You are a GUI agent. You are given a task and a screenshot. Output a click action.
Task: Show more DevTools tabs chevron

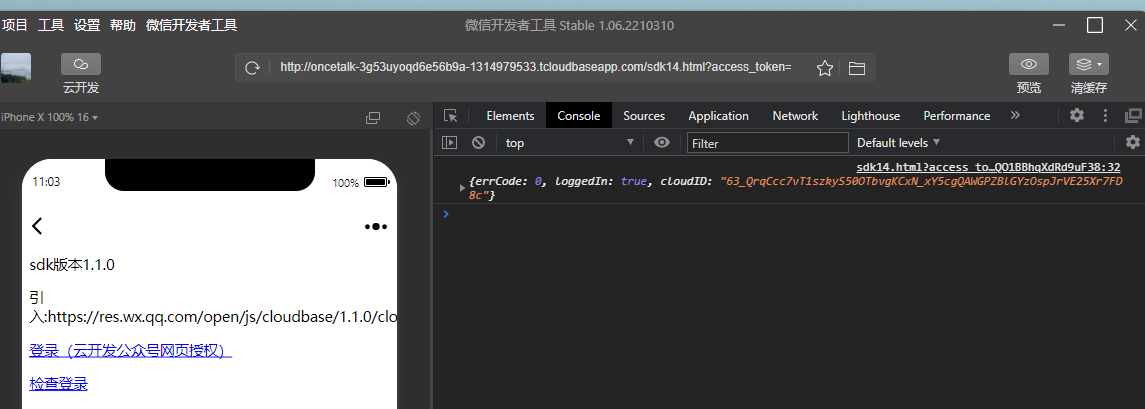1015,115
